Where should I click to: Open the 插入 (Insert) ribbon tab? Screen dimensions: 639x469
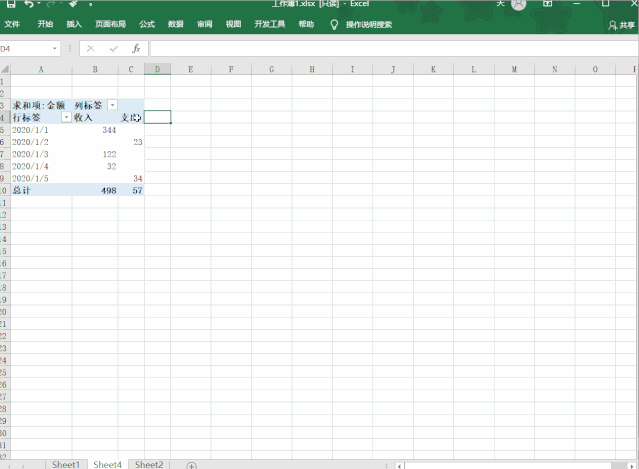74,24
